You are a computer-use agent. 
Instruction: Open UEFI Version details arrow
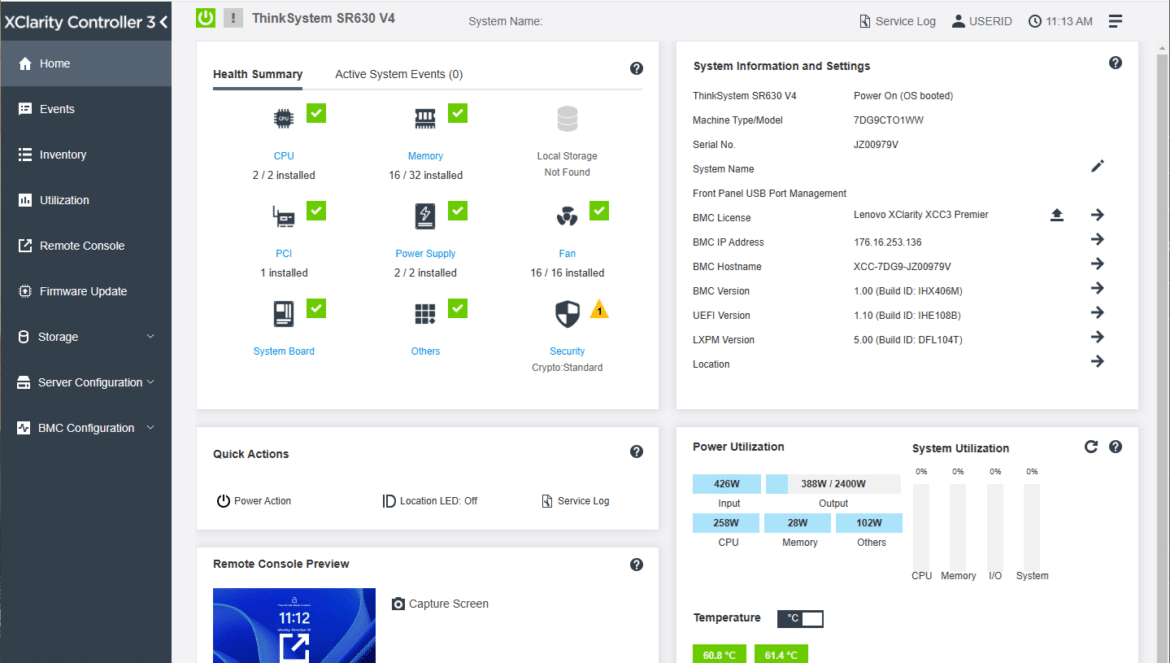coord(1098,312)
